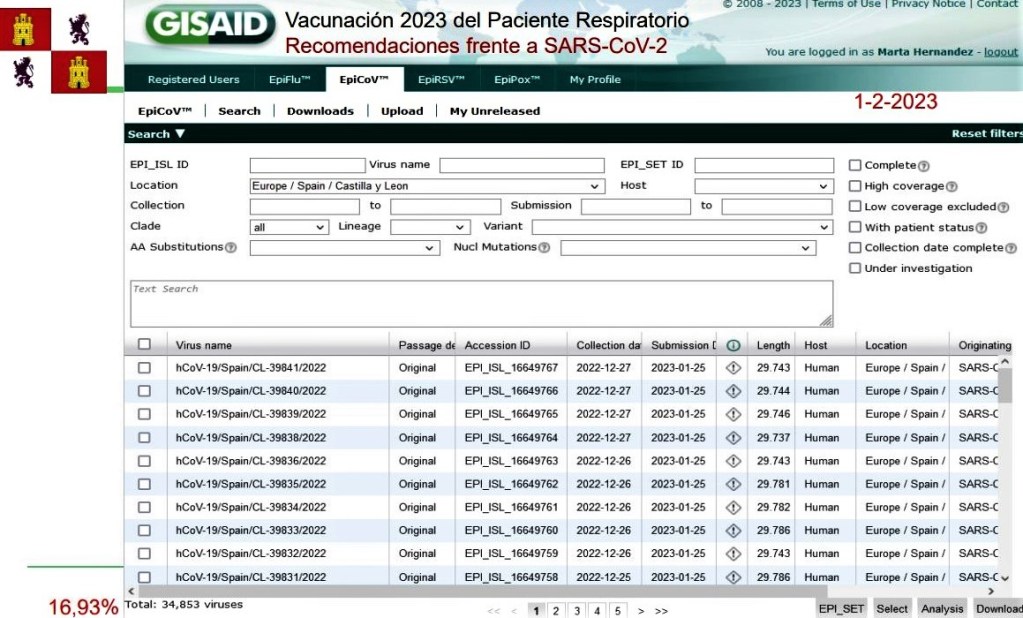Open the Location dropdown
The height and width of the screenshot is (618, 1023).
[427, 186]
